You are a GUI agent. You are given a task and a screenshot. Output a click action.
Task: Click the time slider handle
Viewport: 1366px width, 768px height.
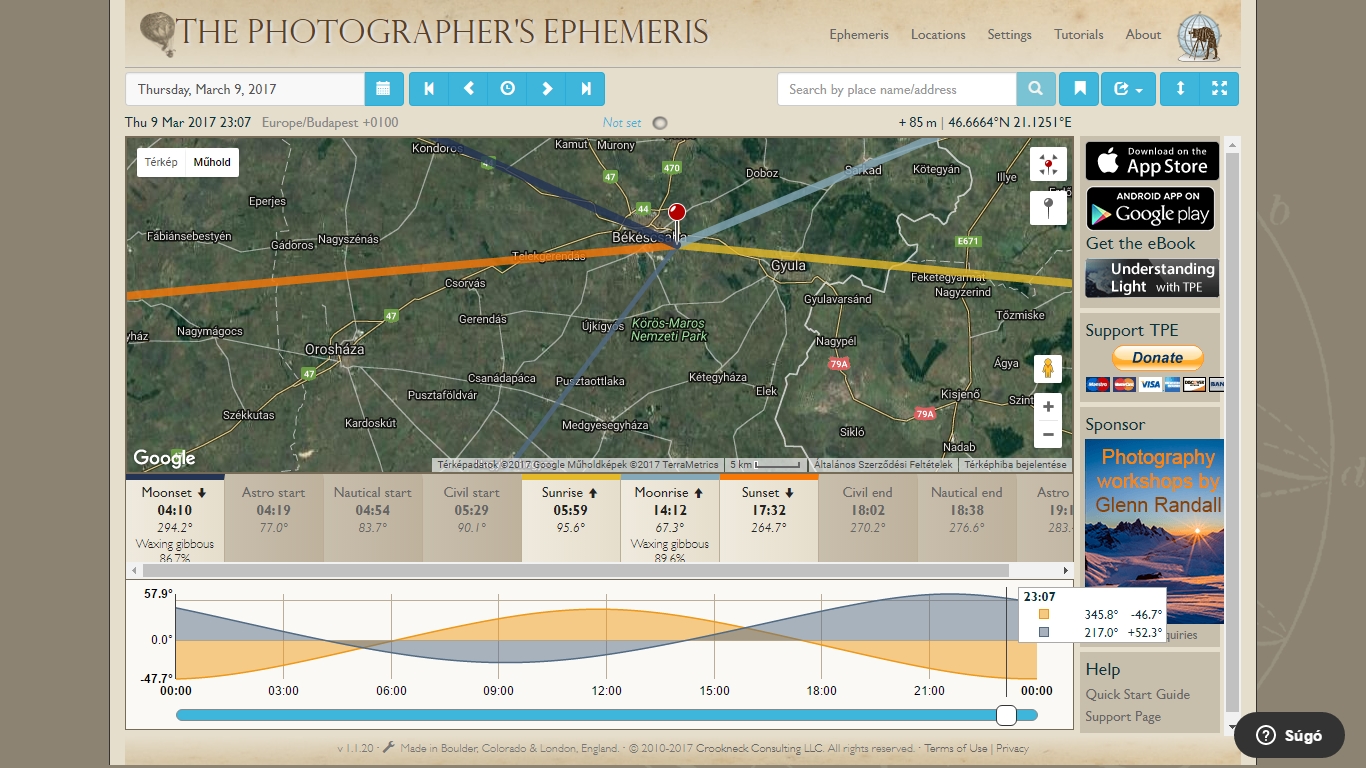coord(1007,715)
